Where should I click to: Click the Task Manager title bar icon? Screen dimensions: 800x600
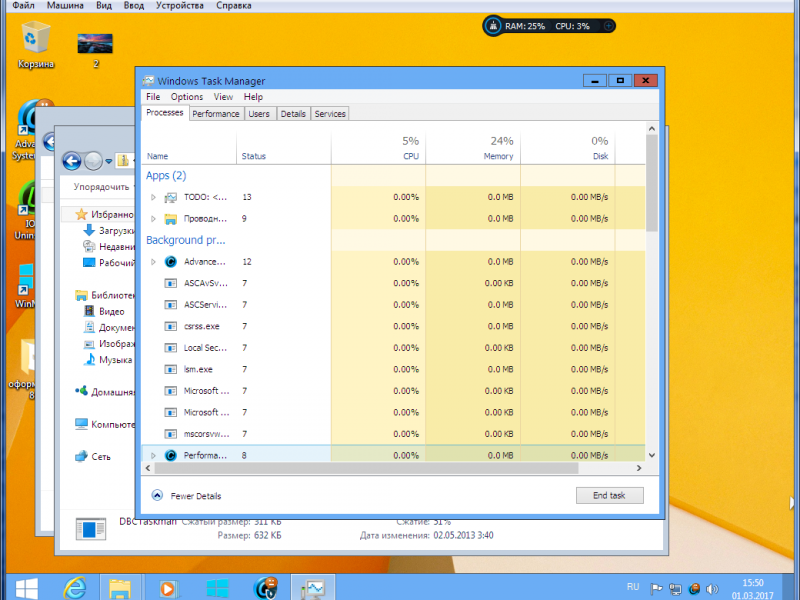click(148, 81)
